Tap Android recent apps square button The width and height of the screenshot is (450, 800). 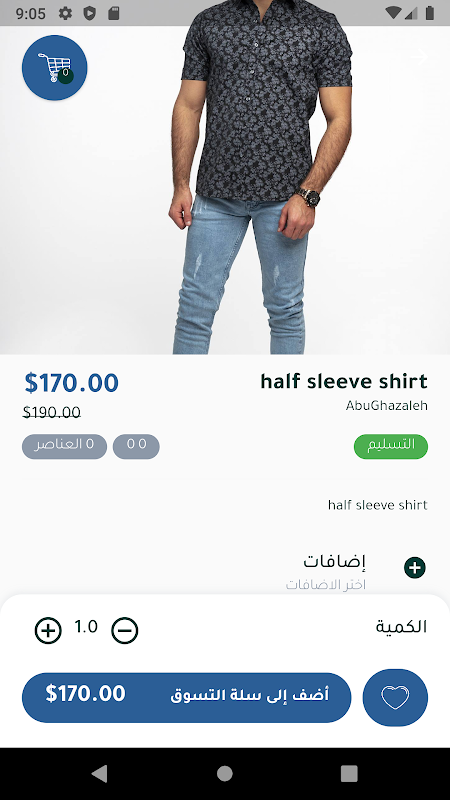tap(349, 773)
